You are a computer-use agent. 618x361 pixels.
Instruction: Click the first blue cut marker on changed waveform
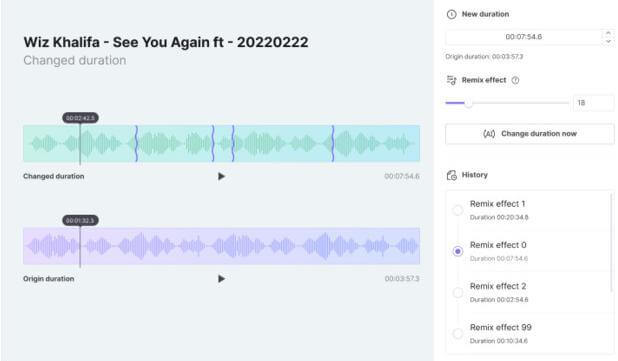[x=136, y=143]
